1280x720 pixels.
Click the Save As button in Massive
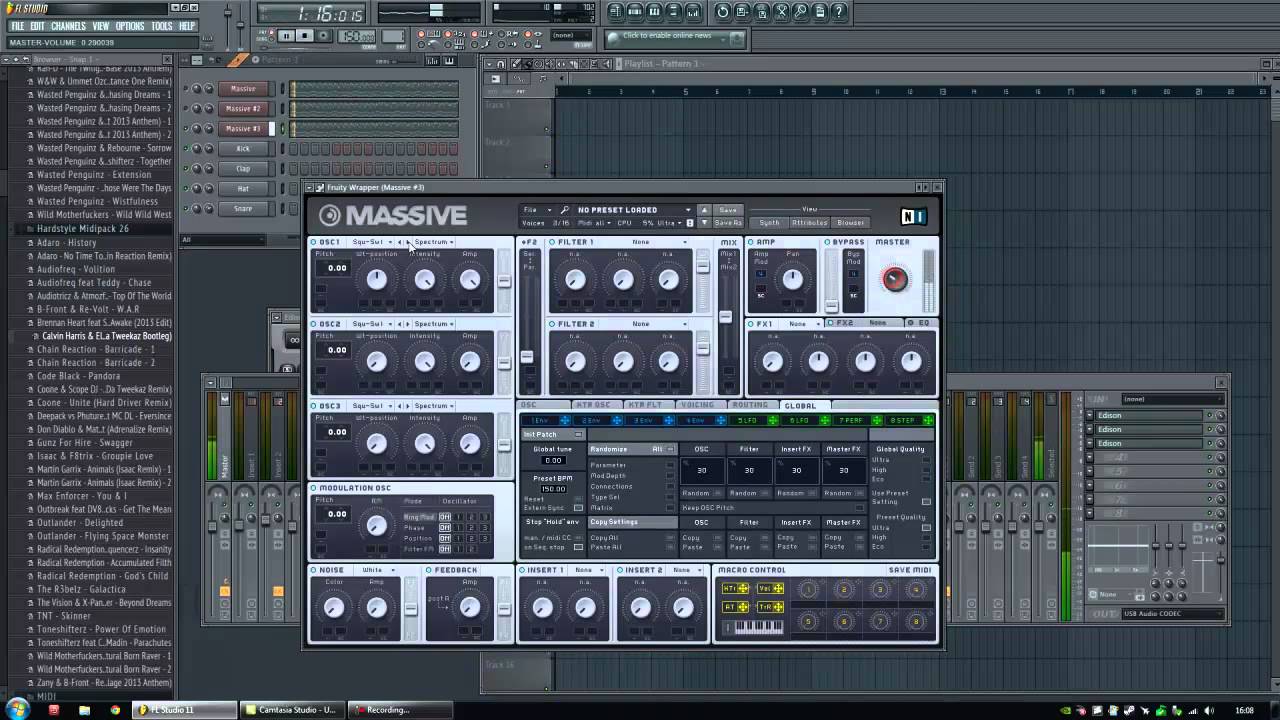coord(728,222)
